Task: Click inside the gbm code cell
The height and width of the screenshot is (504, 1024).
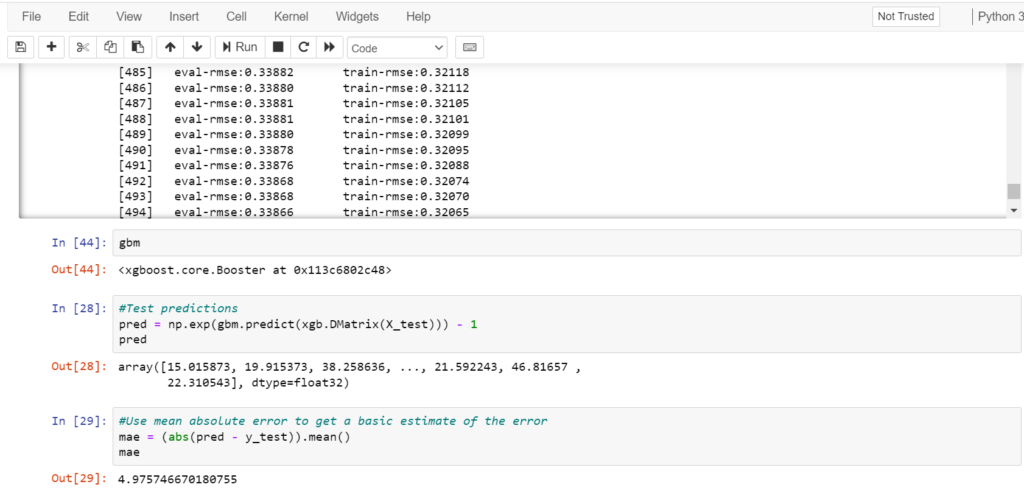Action: pyautogui.click(x=566, y=243)
